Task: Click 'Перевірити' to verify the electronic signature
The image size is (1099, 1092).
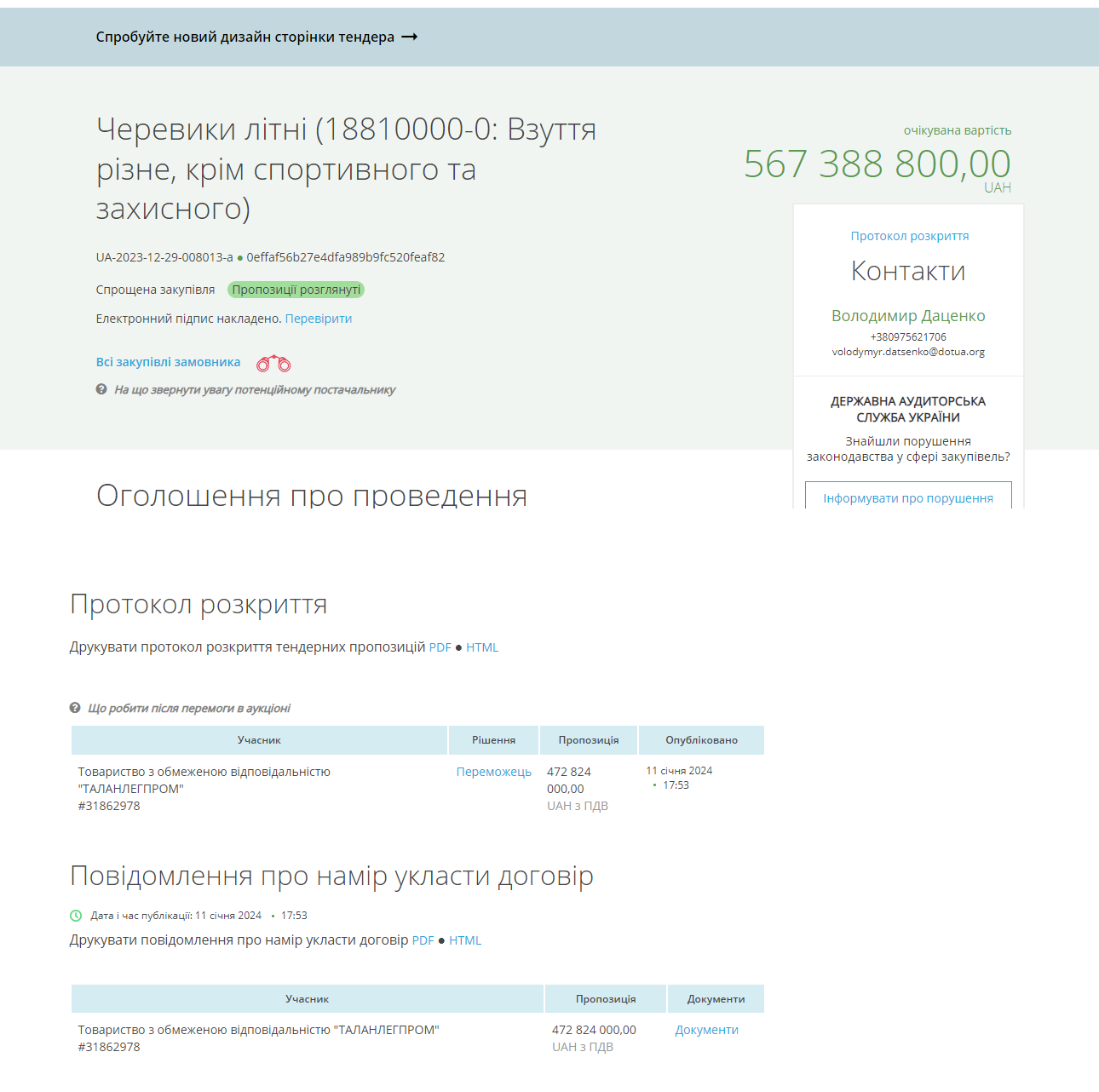Action: (x=319, y=319)
